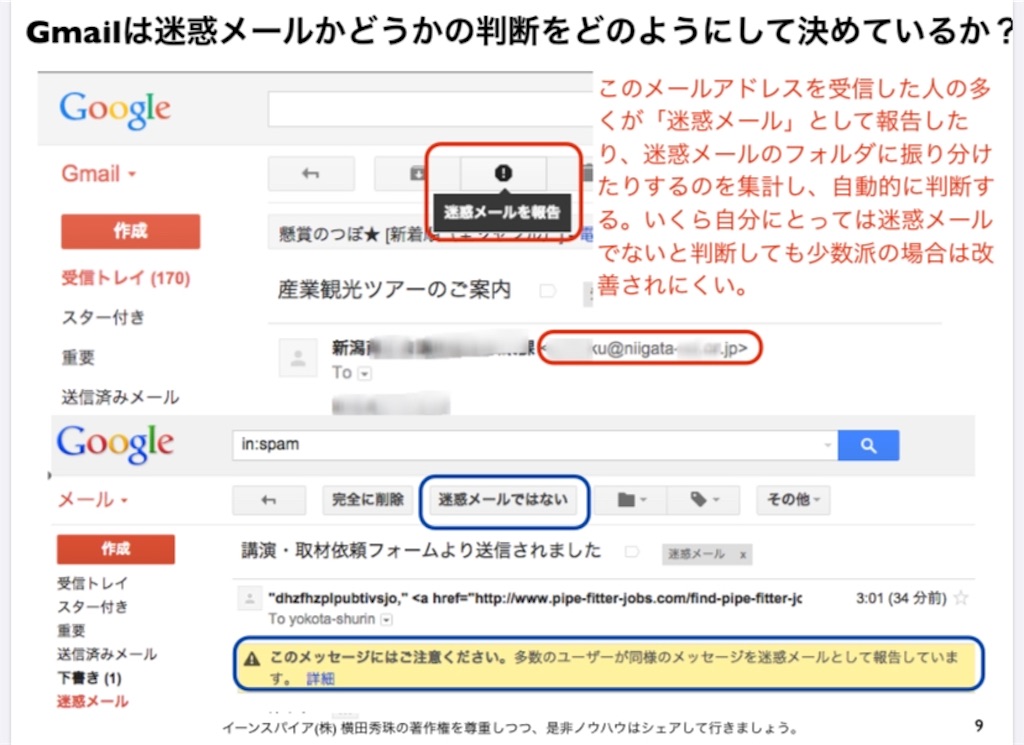
Task: Open 送信済みメール in upper sidebar
Action: coord(120,397)
